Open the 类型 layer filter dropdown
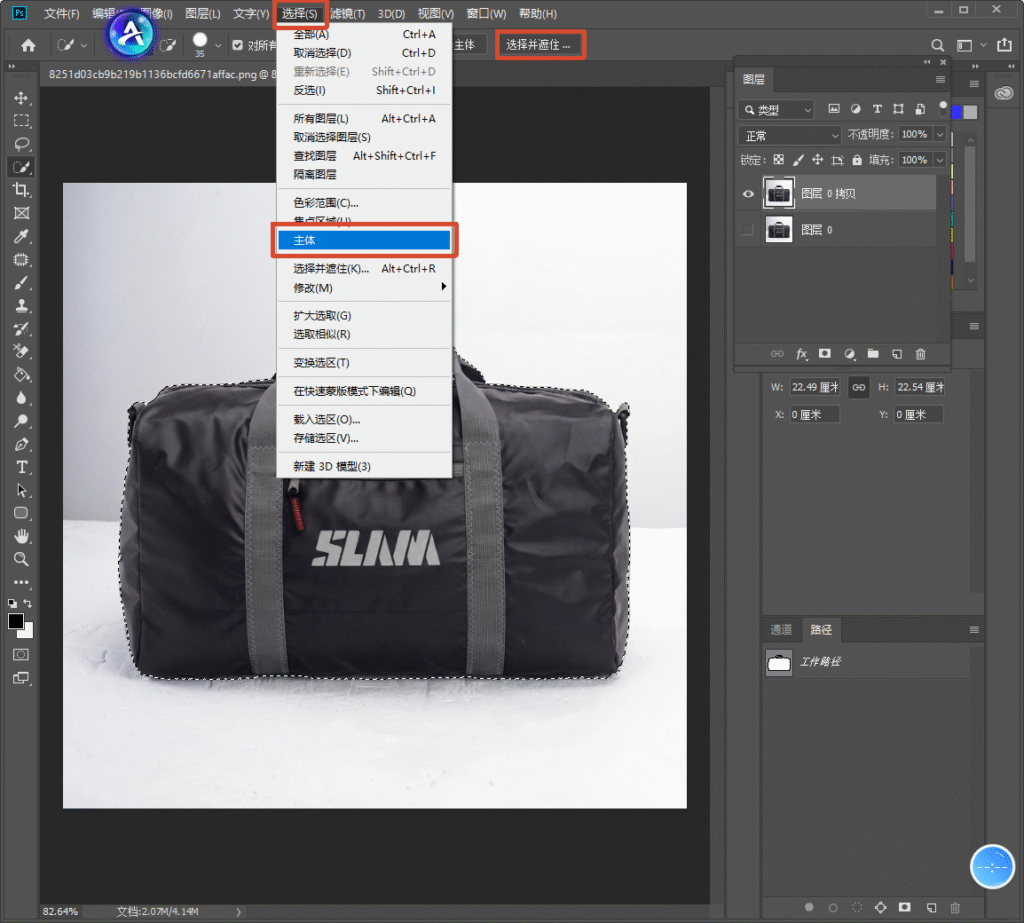1024x923 pixels. pyautogui.click(x=777, y=110)
